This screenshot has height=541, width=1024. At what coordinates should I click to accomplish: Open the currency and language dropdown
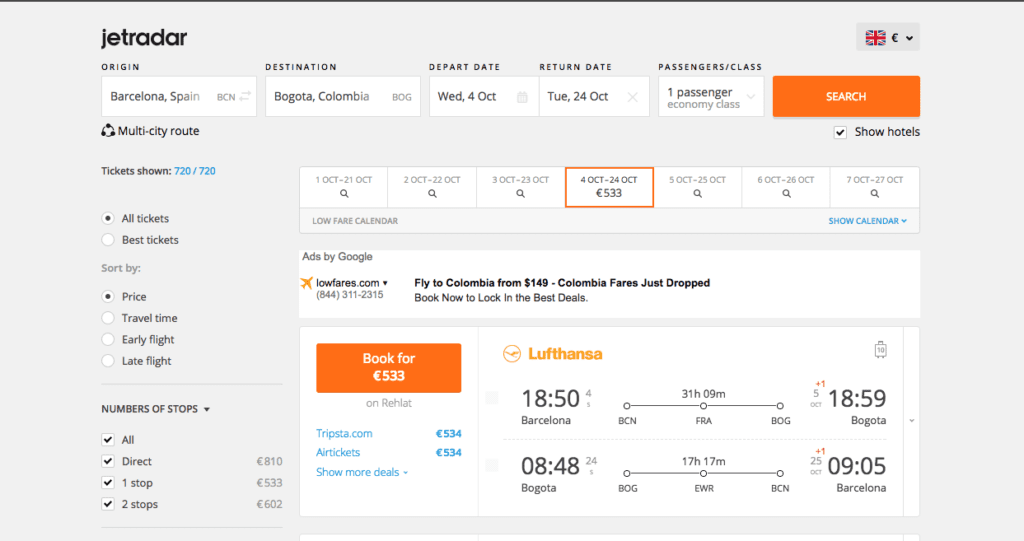tap(888, 38)
